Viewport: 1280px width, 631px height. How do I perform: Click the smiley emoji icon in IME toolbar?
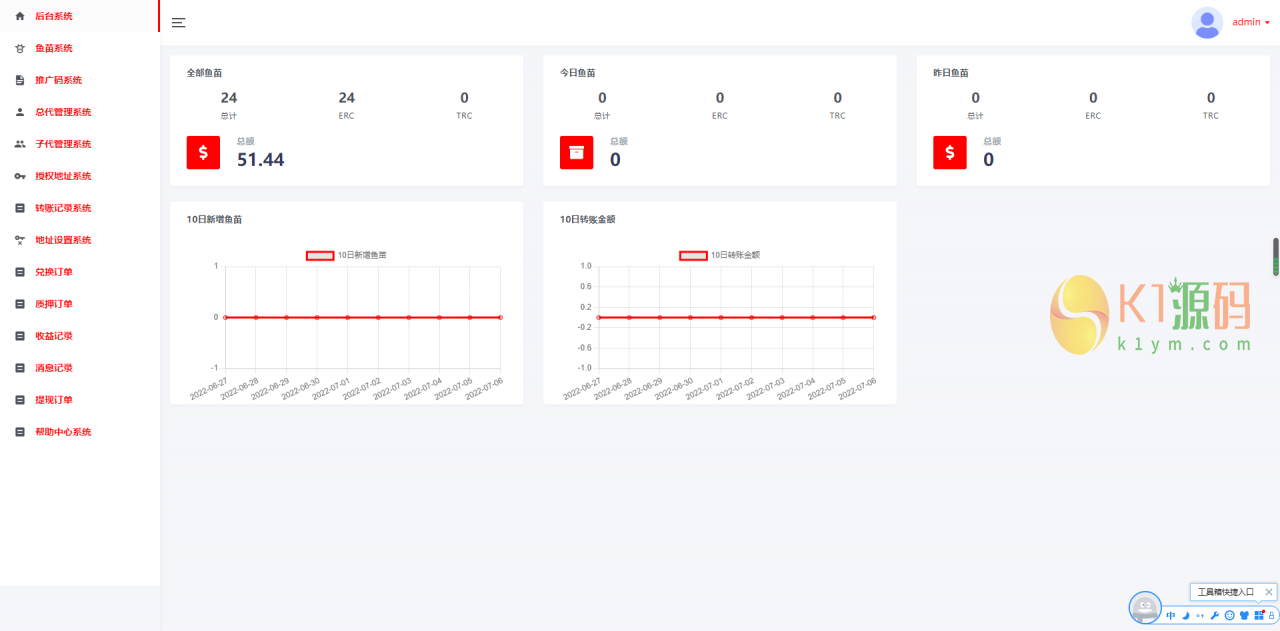(1230, 615)
